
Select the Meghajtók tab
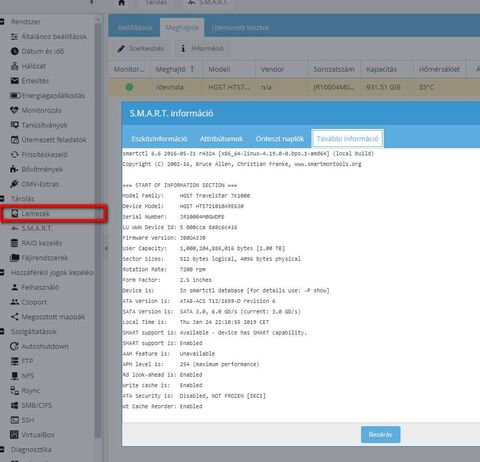[x=182, y=28]
